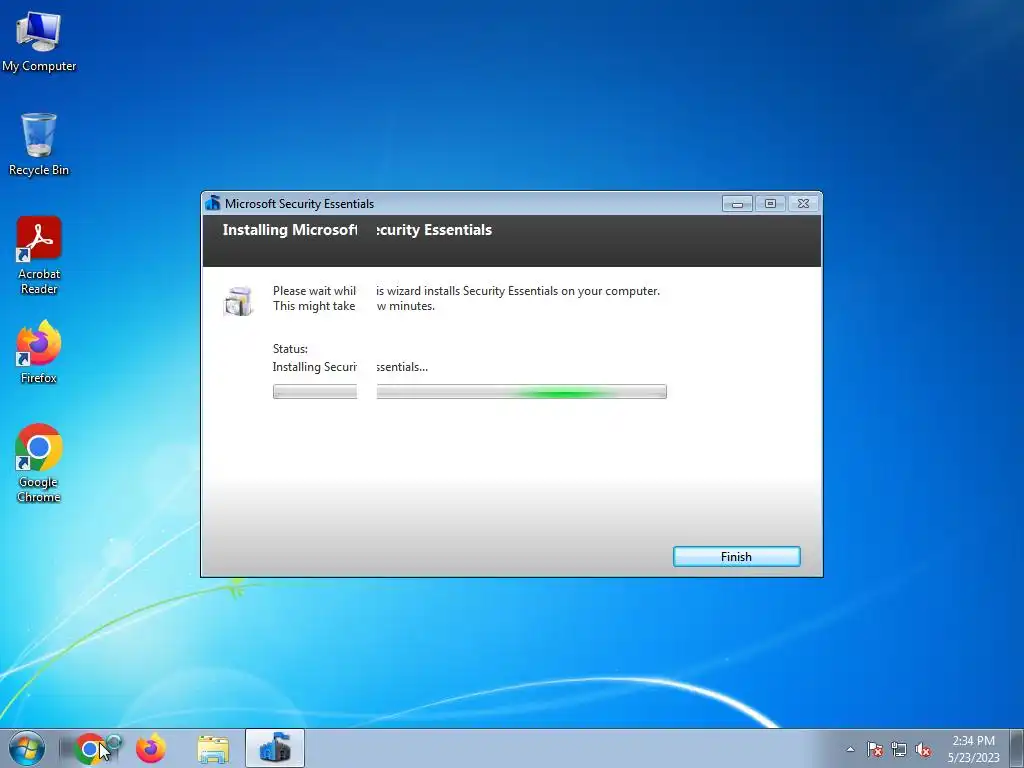The height and width of the screenshot is (768, 1024).
Task: Maximize the Microsoft Security Essentials window
Action: pos(771,204)
